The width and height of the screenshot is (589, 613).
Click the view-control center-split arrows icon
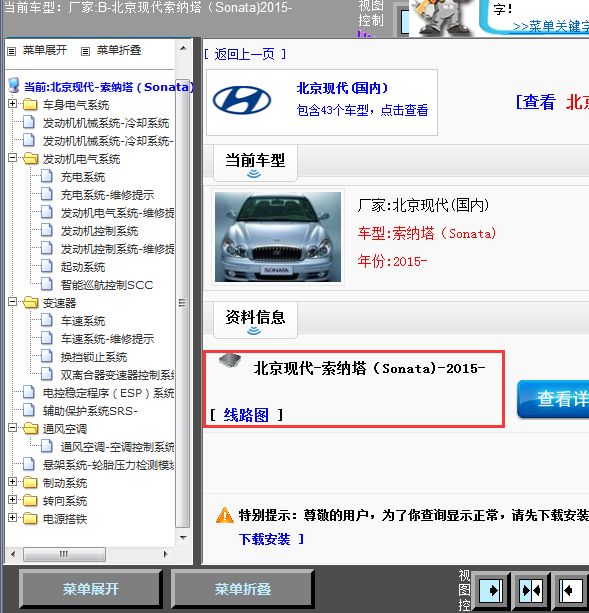[x=530, y=590]
